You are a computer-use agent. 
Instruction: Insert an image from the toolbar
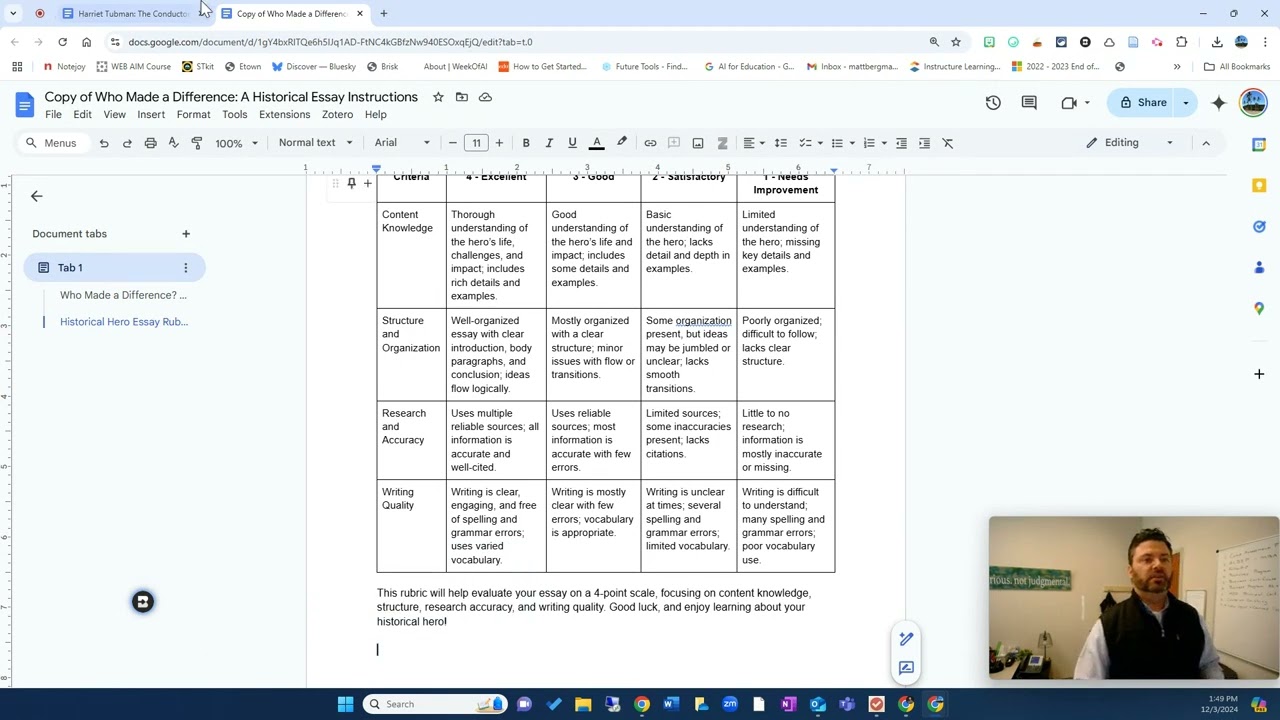(x=698, y=143)
